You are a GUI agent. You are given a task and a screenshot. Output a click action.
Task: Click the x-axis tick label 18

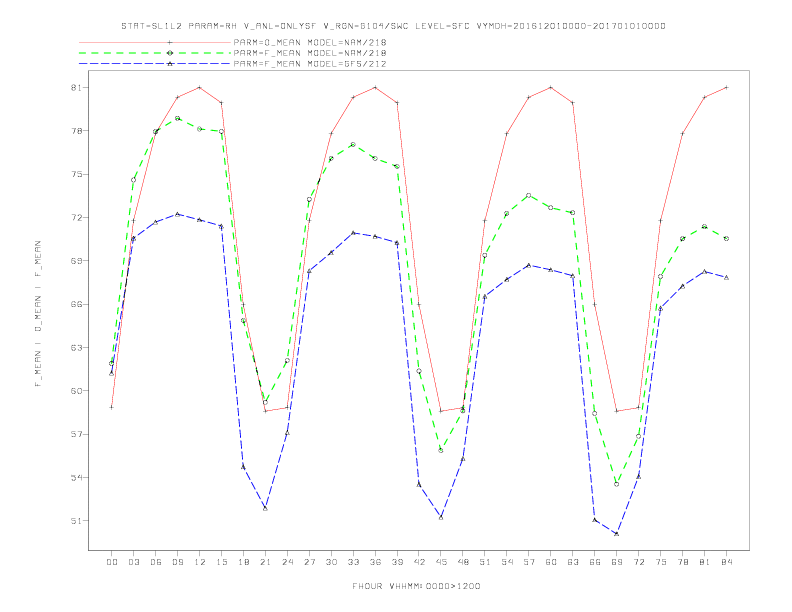point(243,562)
